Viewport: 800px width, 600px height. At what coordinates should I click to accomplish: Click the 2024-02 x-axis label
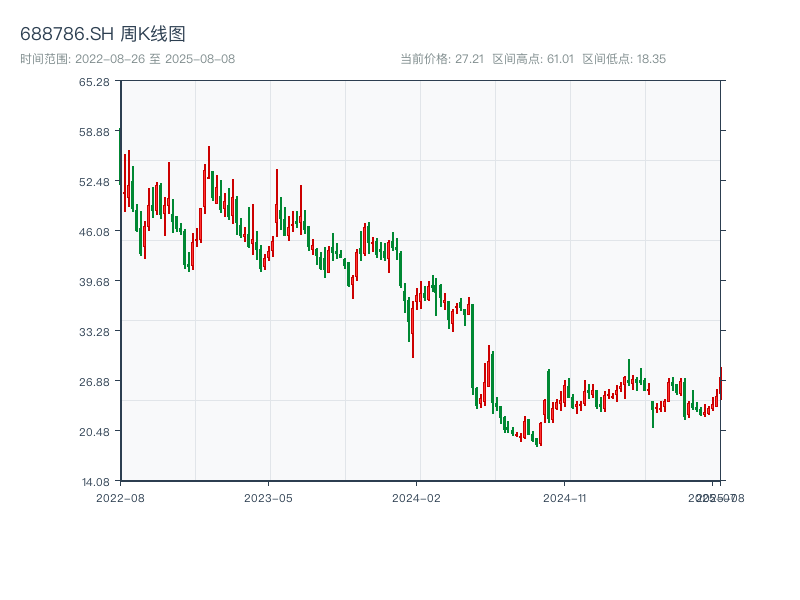pyautogui.click(x=416, y=498)
